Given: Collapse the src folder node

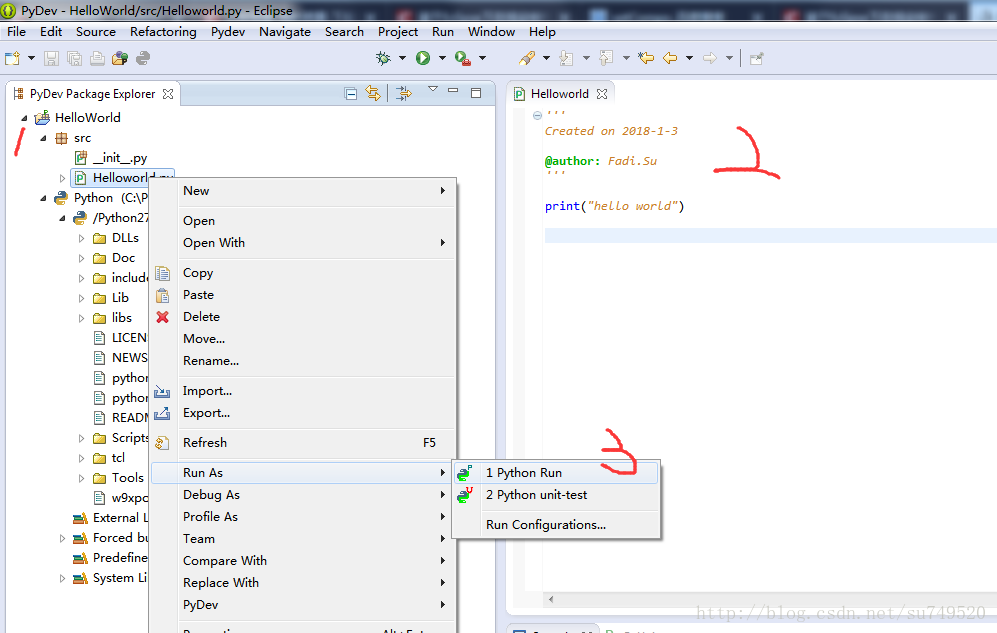Looking at the screenshot, I should click(43, 138).
